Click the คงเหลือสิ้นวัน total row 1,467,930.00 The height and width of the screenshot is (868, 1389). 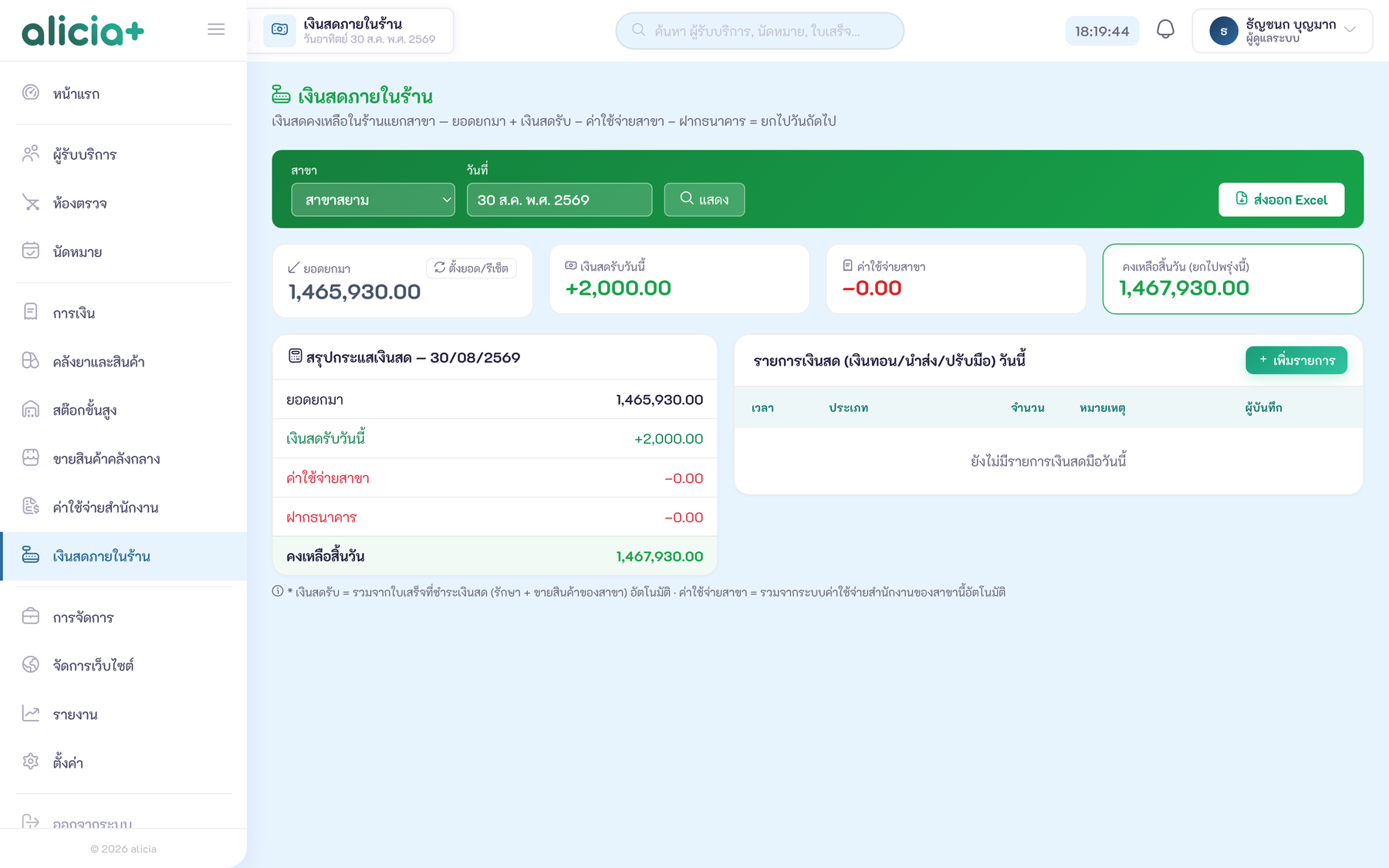coord(495,556)
